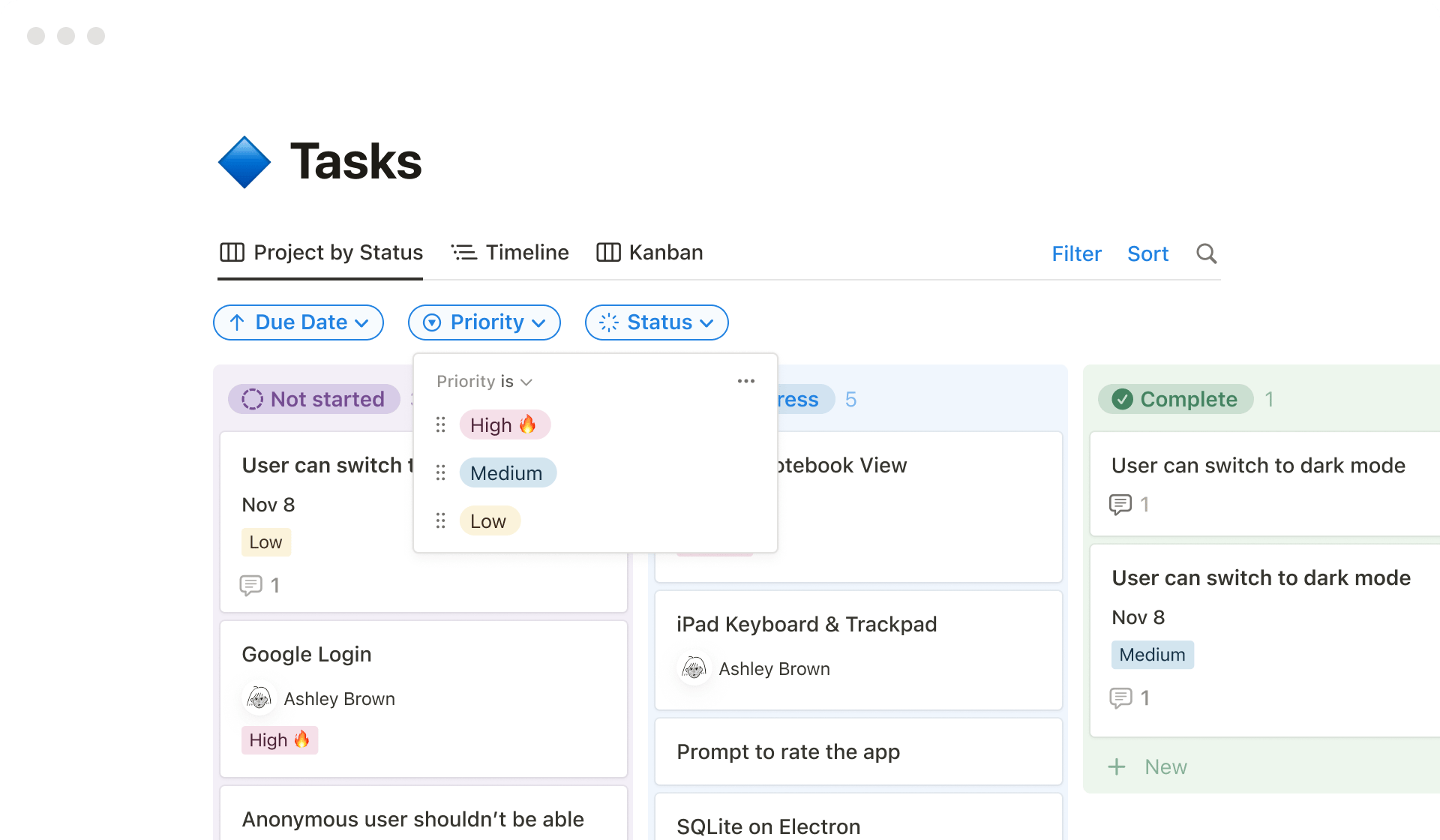
Task: Click the Filter icon in top right
Action: pos(1077,253)
